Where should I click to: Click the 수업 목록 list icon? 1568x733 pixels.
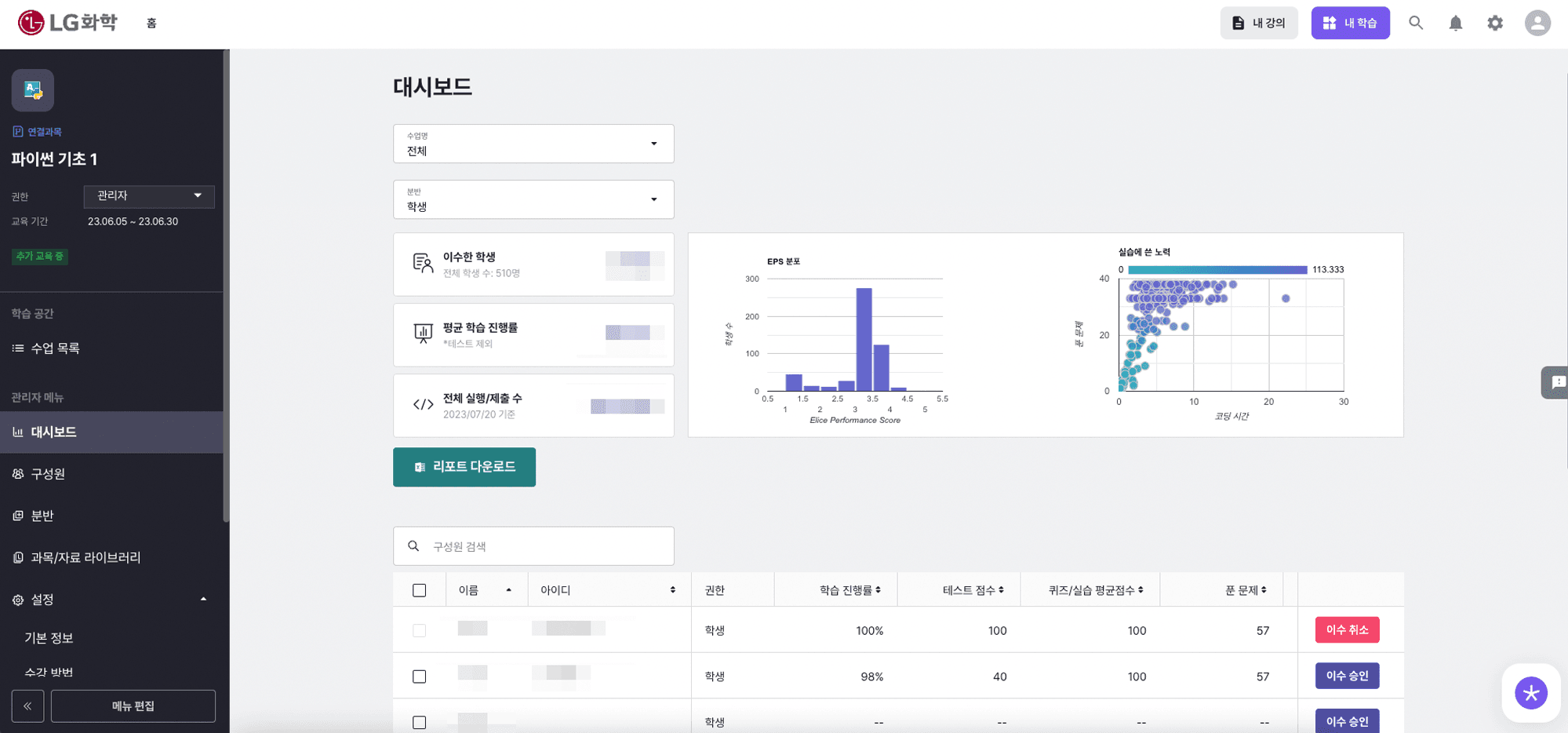coord(18,348)
